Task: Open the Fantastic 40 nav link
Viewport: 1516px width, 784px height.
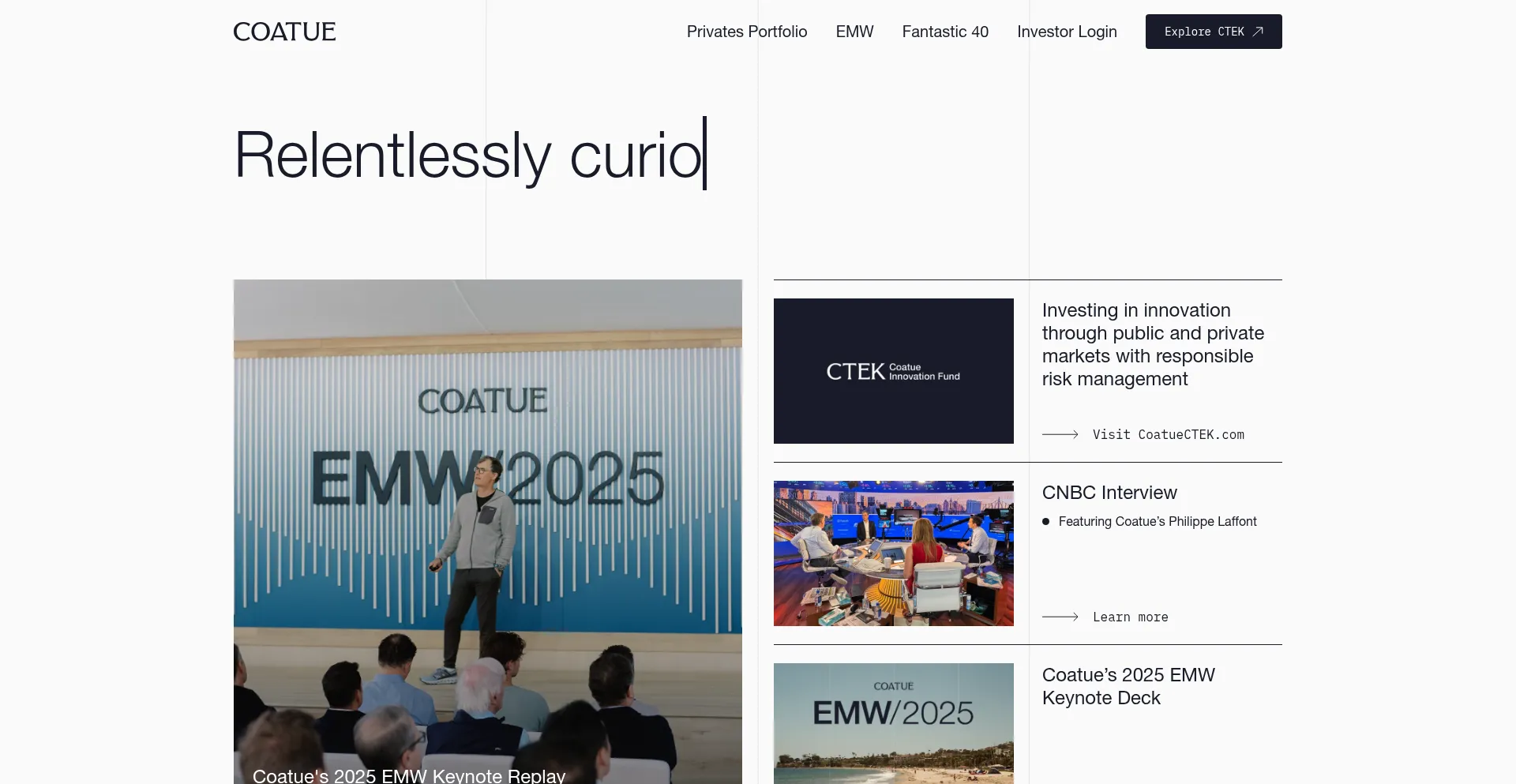Action: tap(944, 32)
